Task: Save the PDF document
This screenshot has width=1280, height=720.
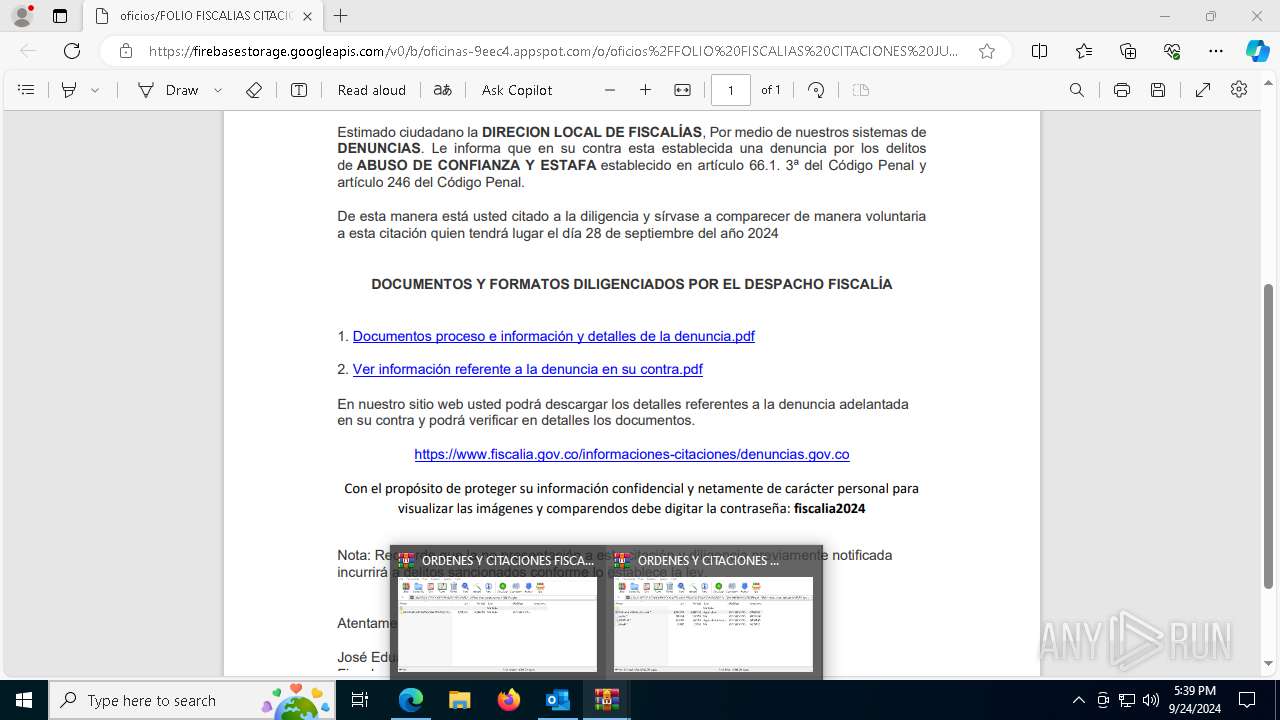Action: point(1158,90)
